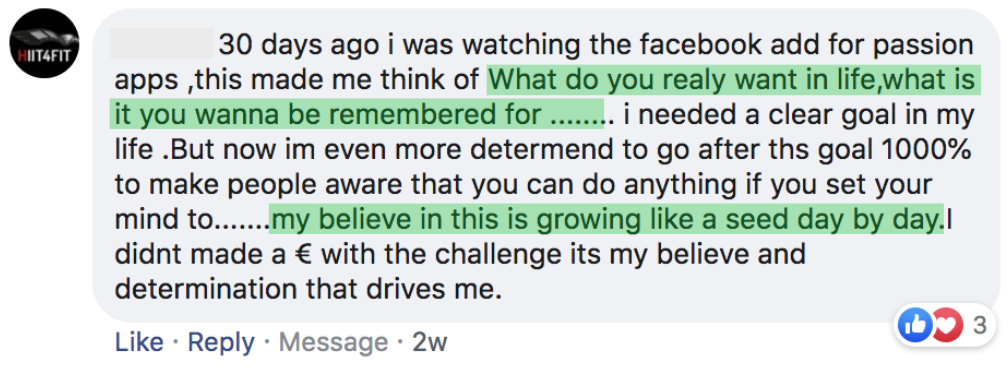This screenshot has height=374, width=1008.
Task: Open the reaction count showing 3
Action: (x=979, y=326)
